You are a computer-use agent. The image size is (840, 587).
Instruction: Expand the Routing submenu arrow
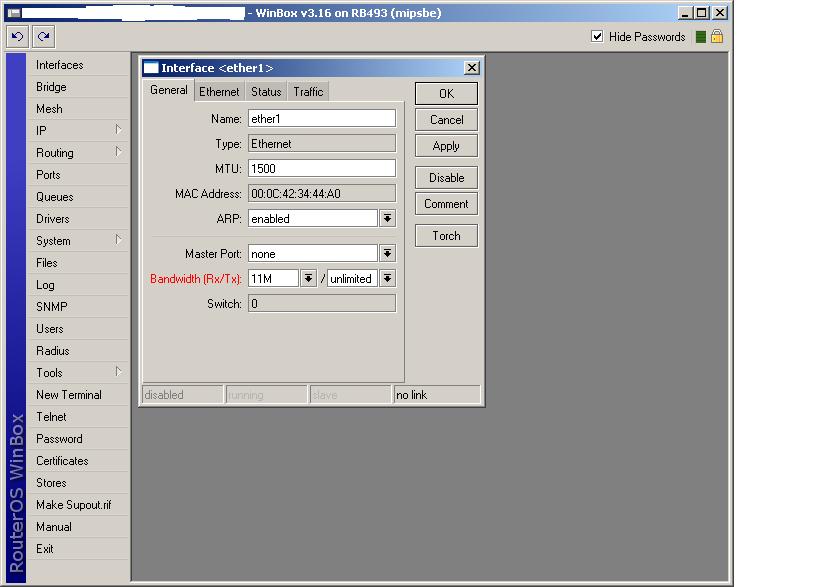point(118,152)
